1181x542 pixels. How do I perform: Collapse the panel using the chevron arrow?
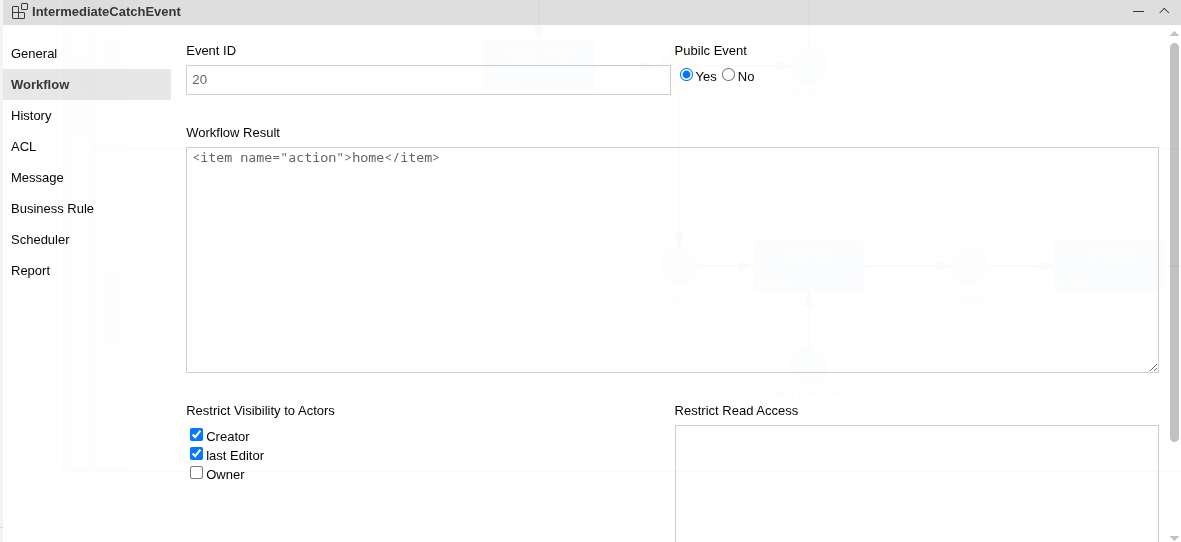pyautogui.click(x=1164, y=11)
